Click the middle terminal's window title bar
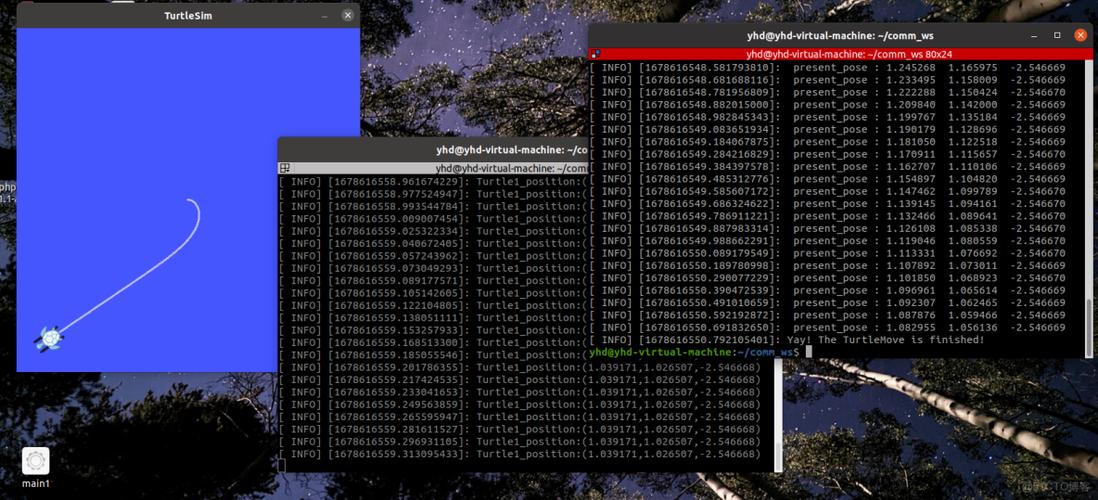Image resolution: width=1098 pixels, height=500 pixels. point(433,150)
